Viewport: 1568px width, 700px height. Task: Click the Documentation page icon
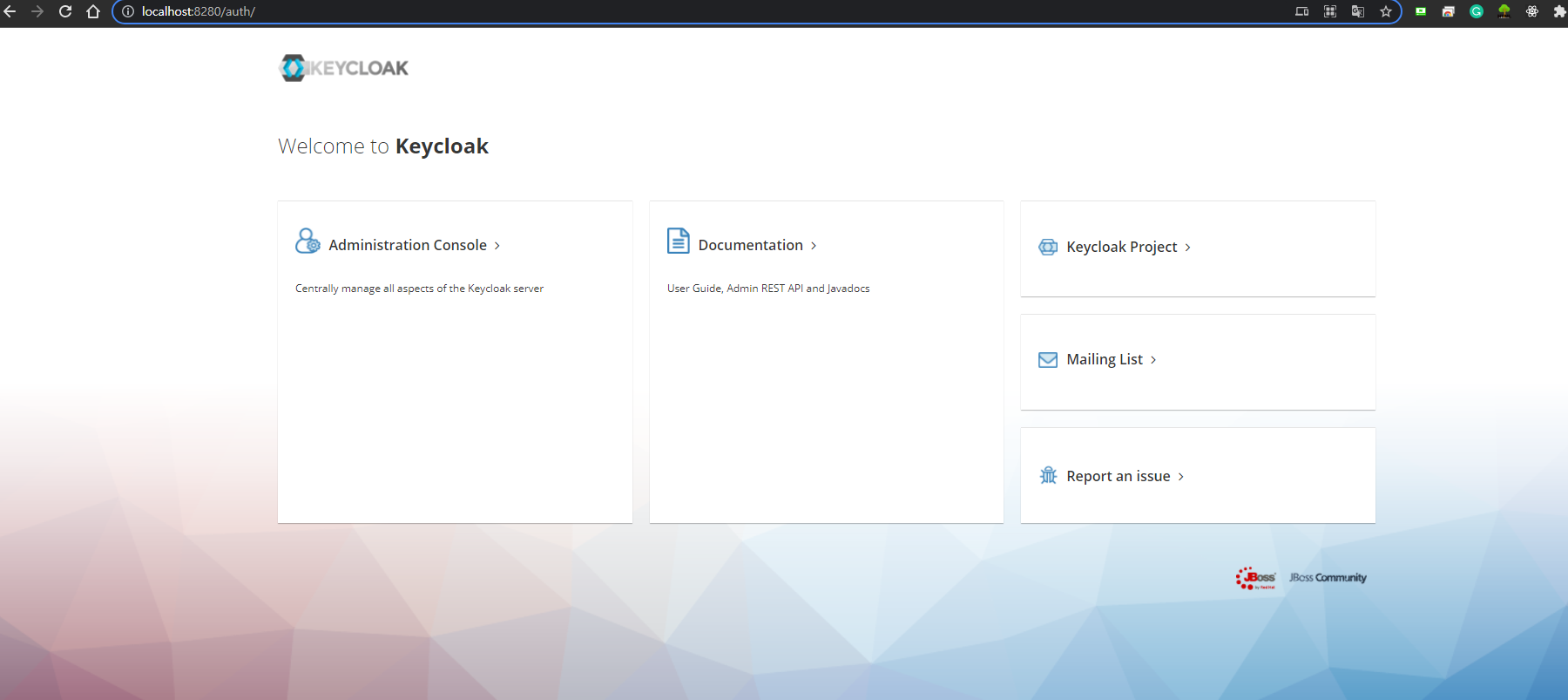679,241
